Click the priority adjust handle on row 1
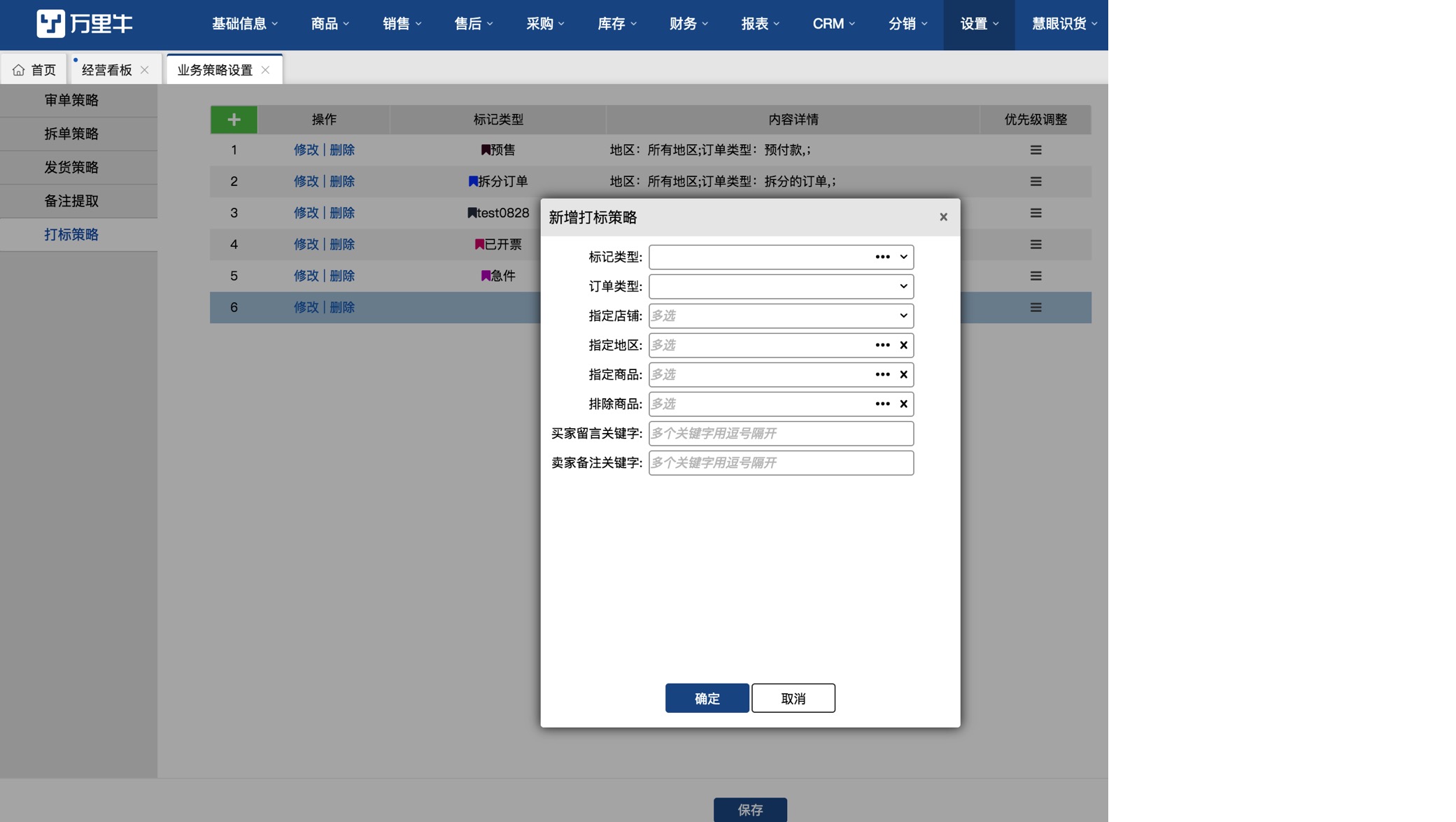 [1036, 150]
